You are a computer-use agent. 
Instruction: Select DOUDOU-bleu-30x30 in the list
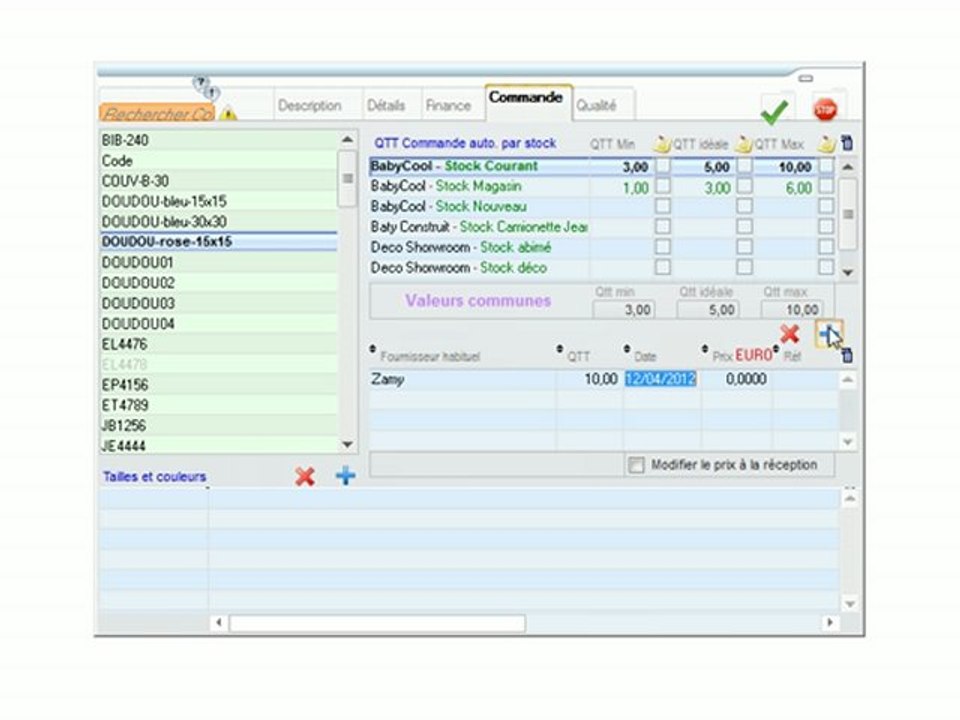pyautogui.click(x=218, y=222)
